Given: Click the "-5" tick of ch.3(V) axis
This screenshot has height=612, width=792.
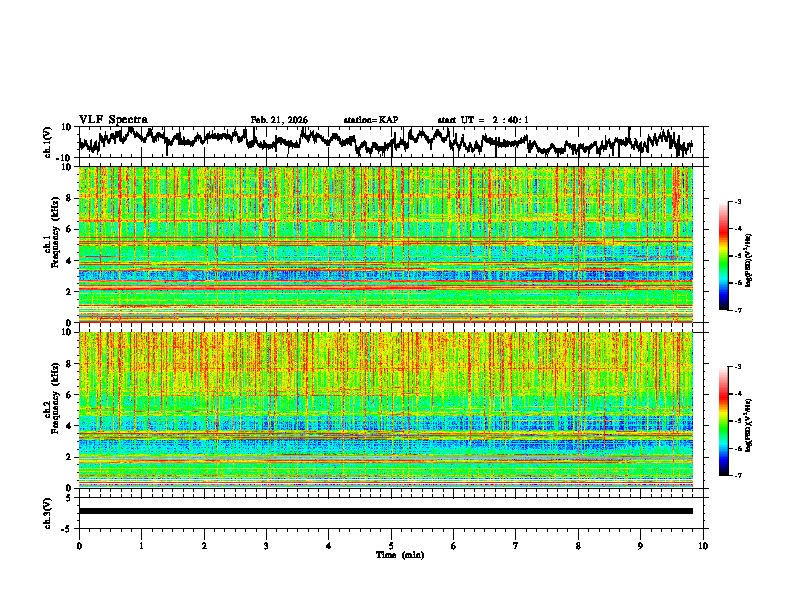Looking at the screenshot, I should [67, 529].
